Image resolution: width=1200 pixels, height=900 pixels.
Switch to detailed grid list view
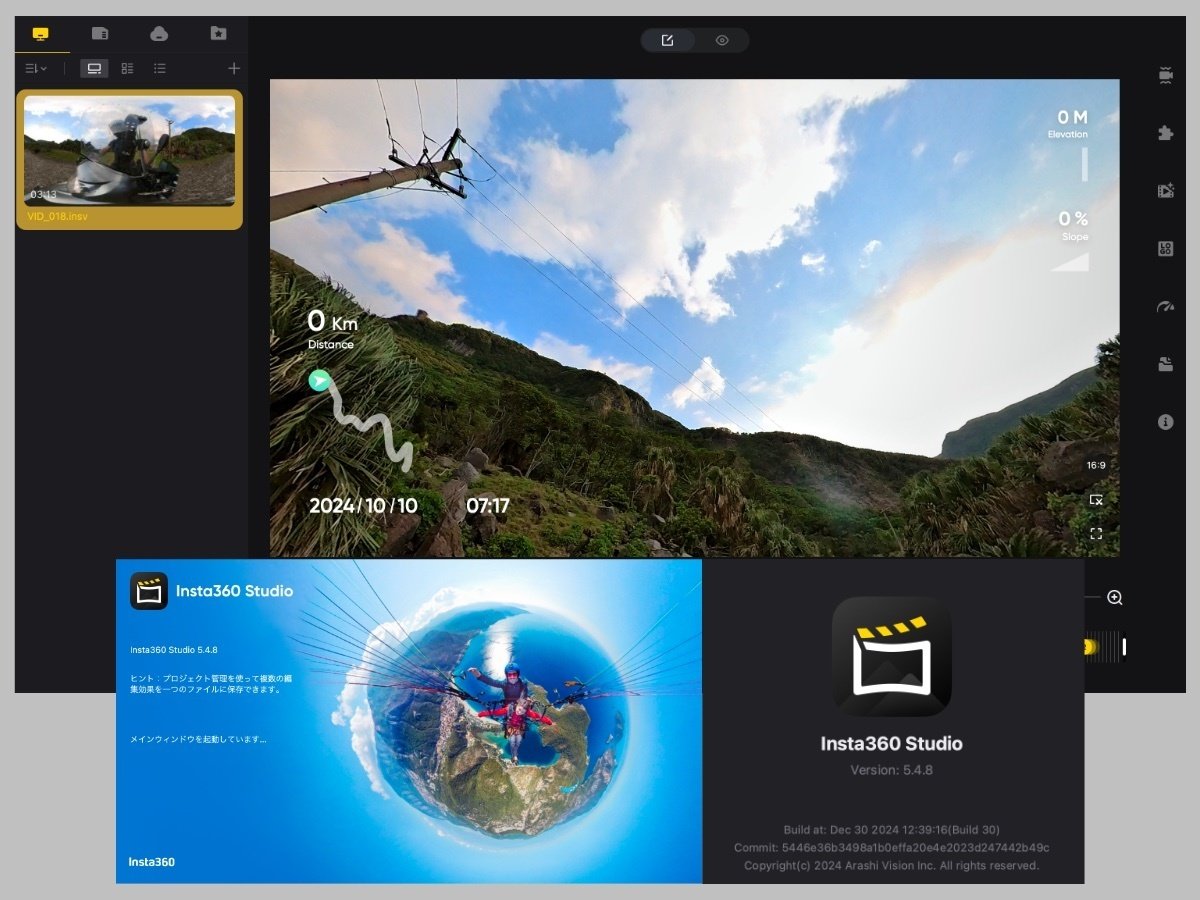(x=127, y=69)
